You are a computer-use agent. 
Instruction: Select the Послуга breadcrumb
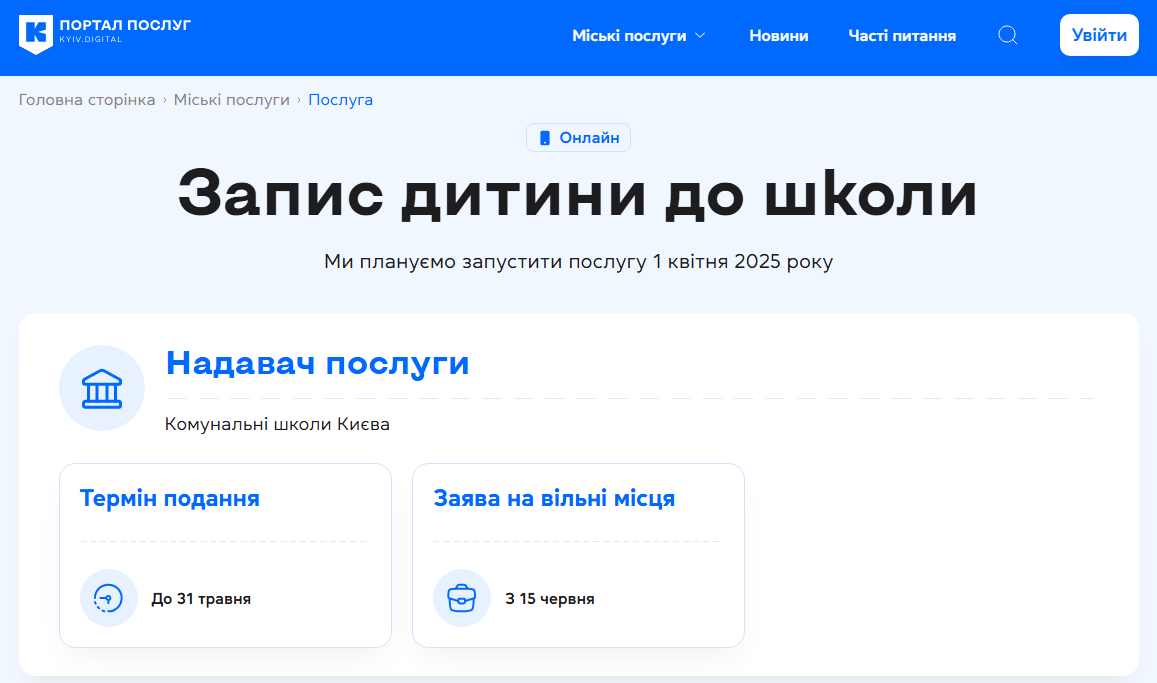(341, 99)
